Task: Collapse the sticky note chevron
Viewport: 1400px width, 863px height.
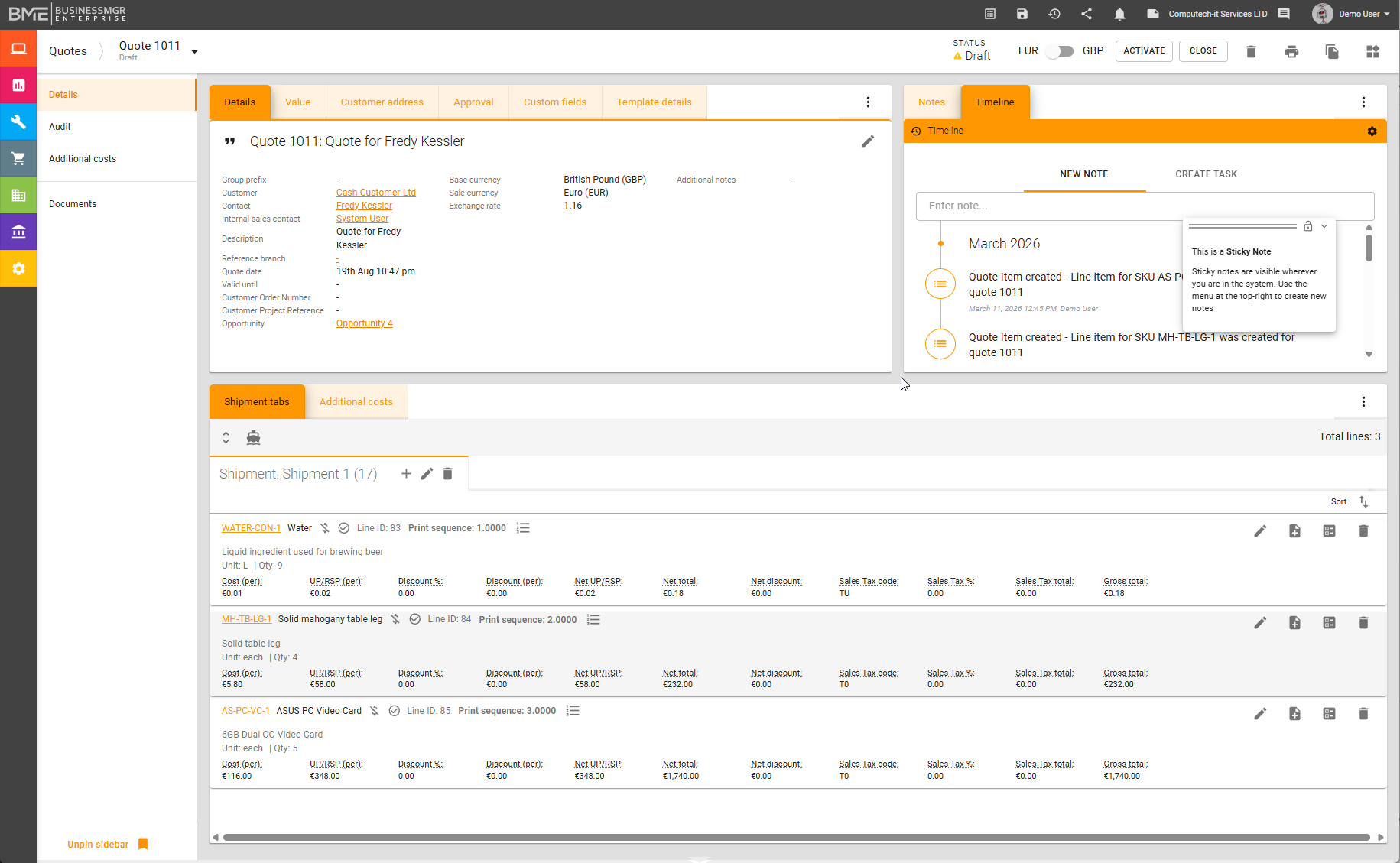Action: (x=1324, y=226)
